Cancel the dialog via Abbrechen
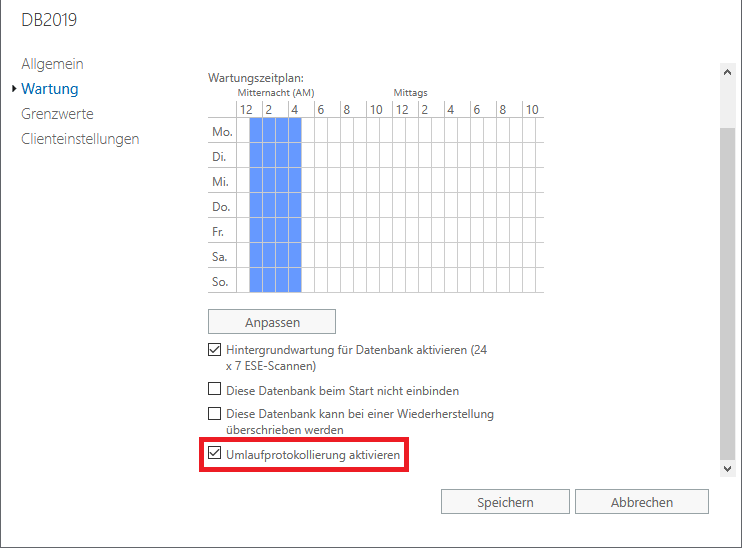Viewport: 742px width, 548px height. pyautogui.click(x=641, y=502)
